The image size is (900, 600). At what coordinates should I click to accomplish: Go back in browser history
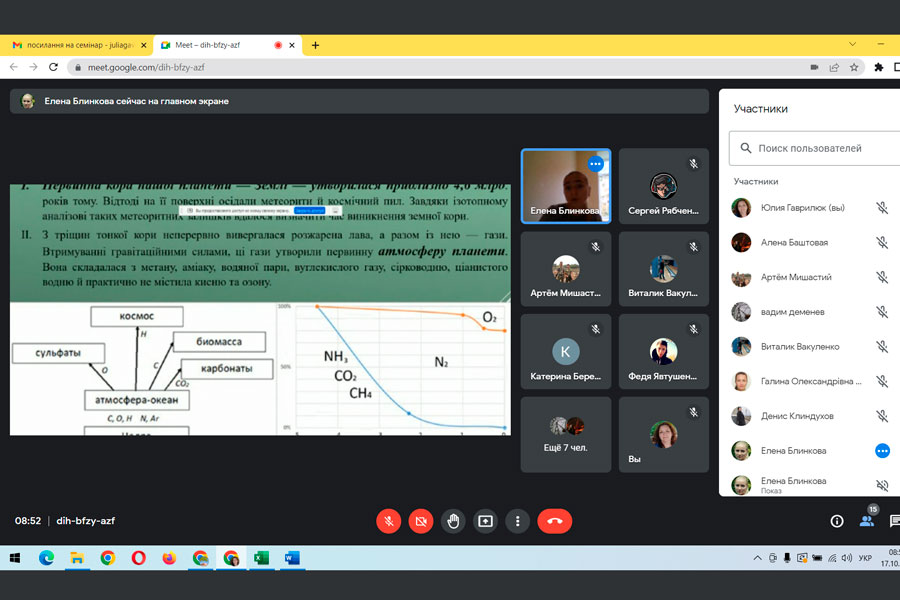(x=14, y=67)
